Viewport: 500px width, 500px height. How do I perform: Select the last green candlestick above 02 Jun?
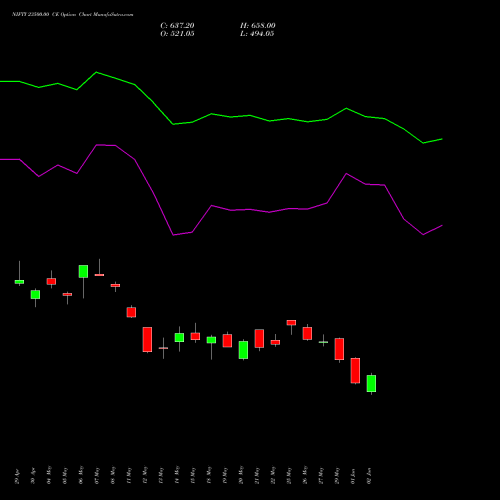(x=371, y=383)
